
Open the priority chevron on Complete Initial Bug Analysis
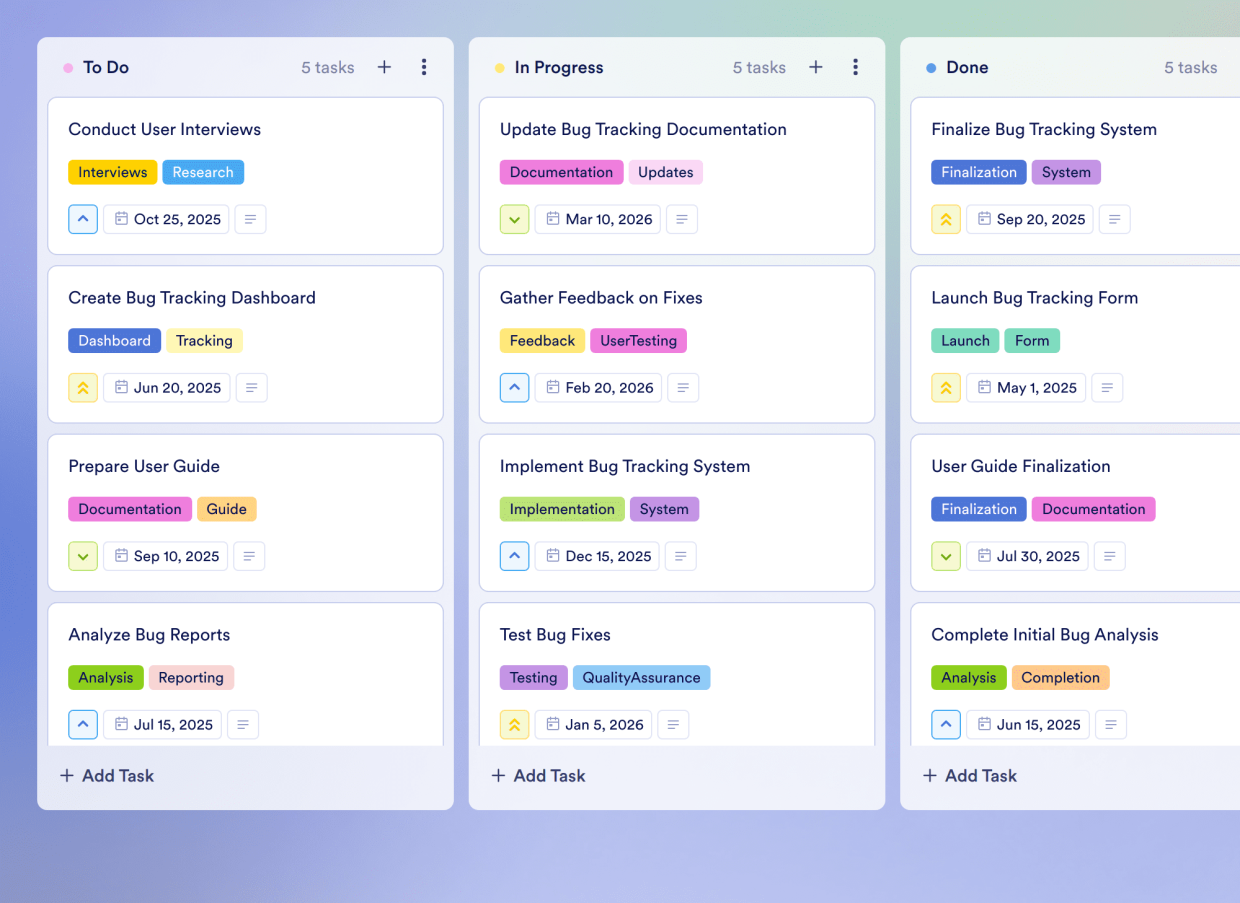point(945,724)
